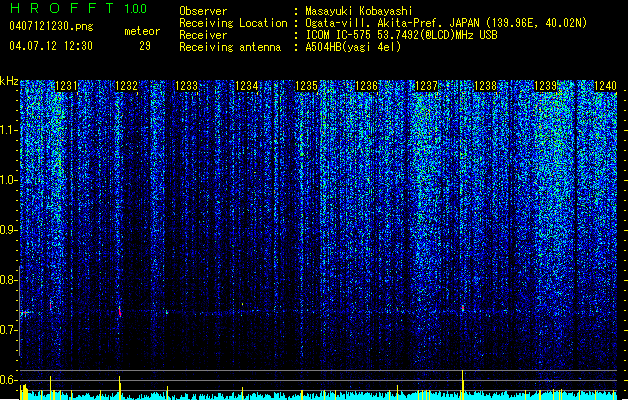Click the 1238 time marker

coord(485,86)
